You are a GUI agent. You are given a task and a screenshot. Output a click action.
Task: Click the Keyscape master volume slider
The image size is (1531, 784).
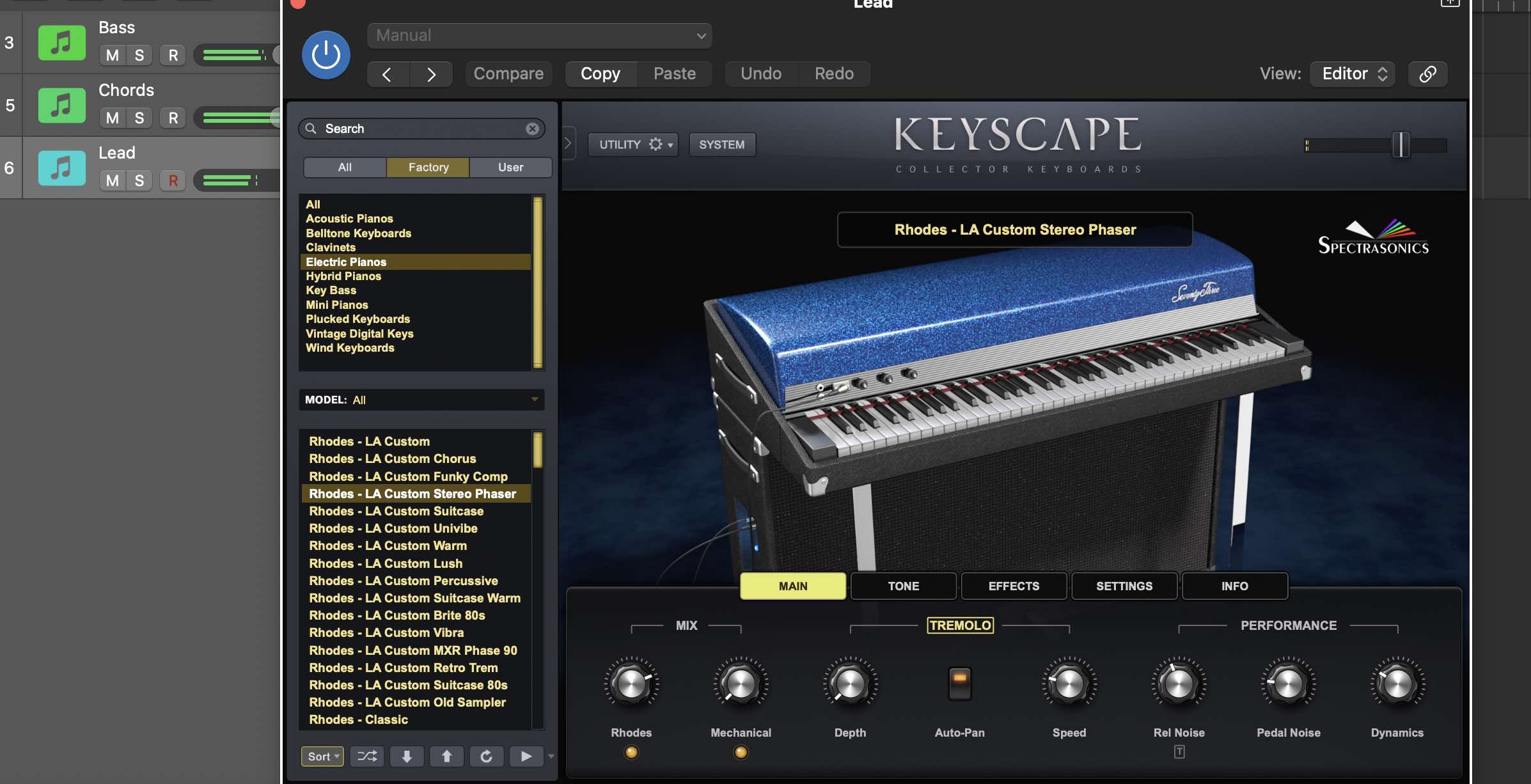pyautogui.click(x=1400, y=145)
